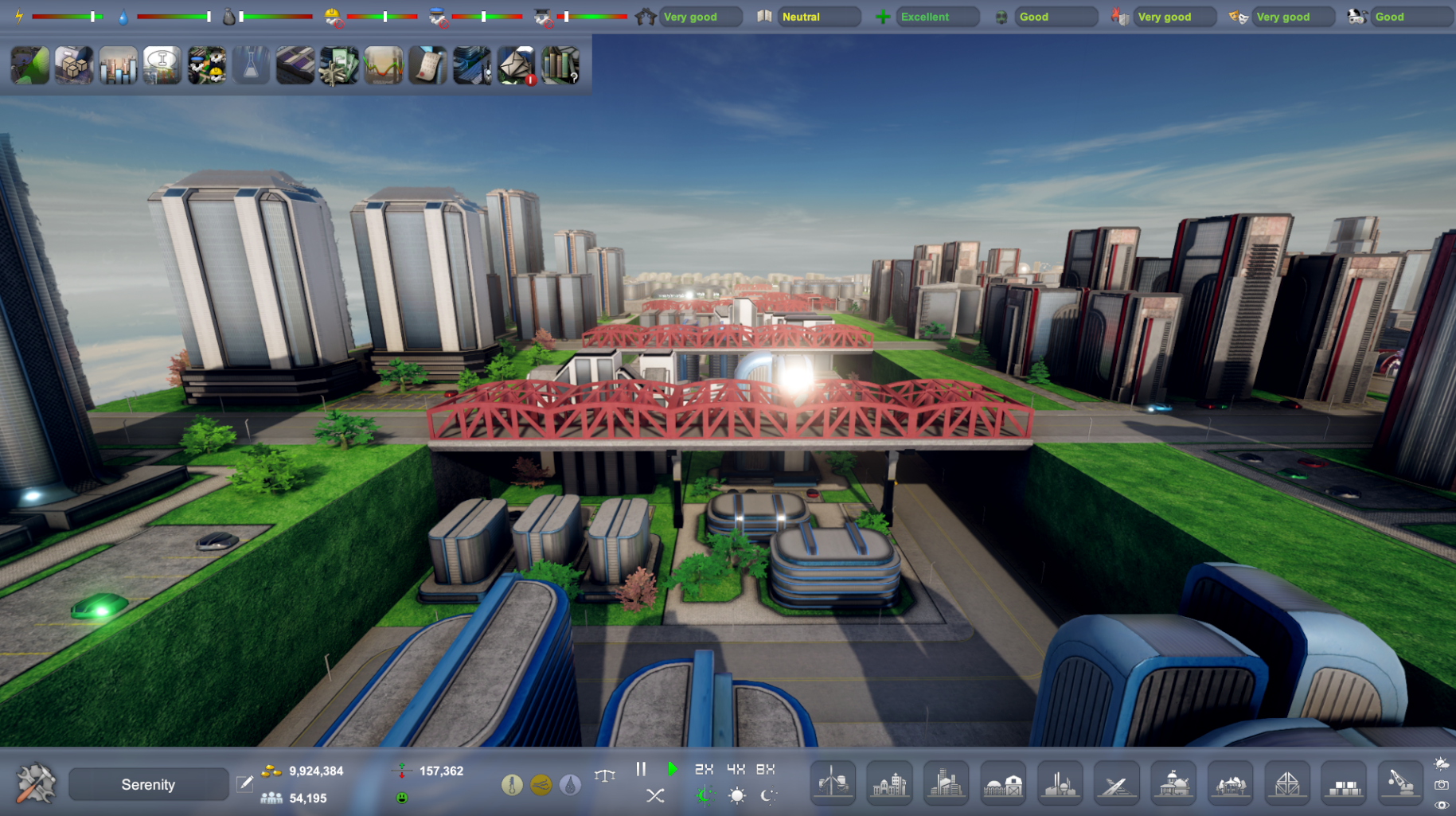Open the workforce and employment panel icon
Image resolution: width=1456 pixels, height=816 pixels.
coord(206,65)
